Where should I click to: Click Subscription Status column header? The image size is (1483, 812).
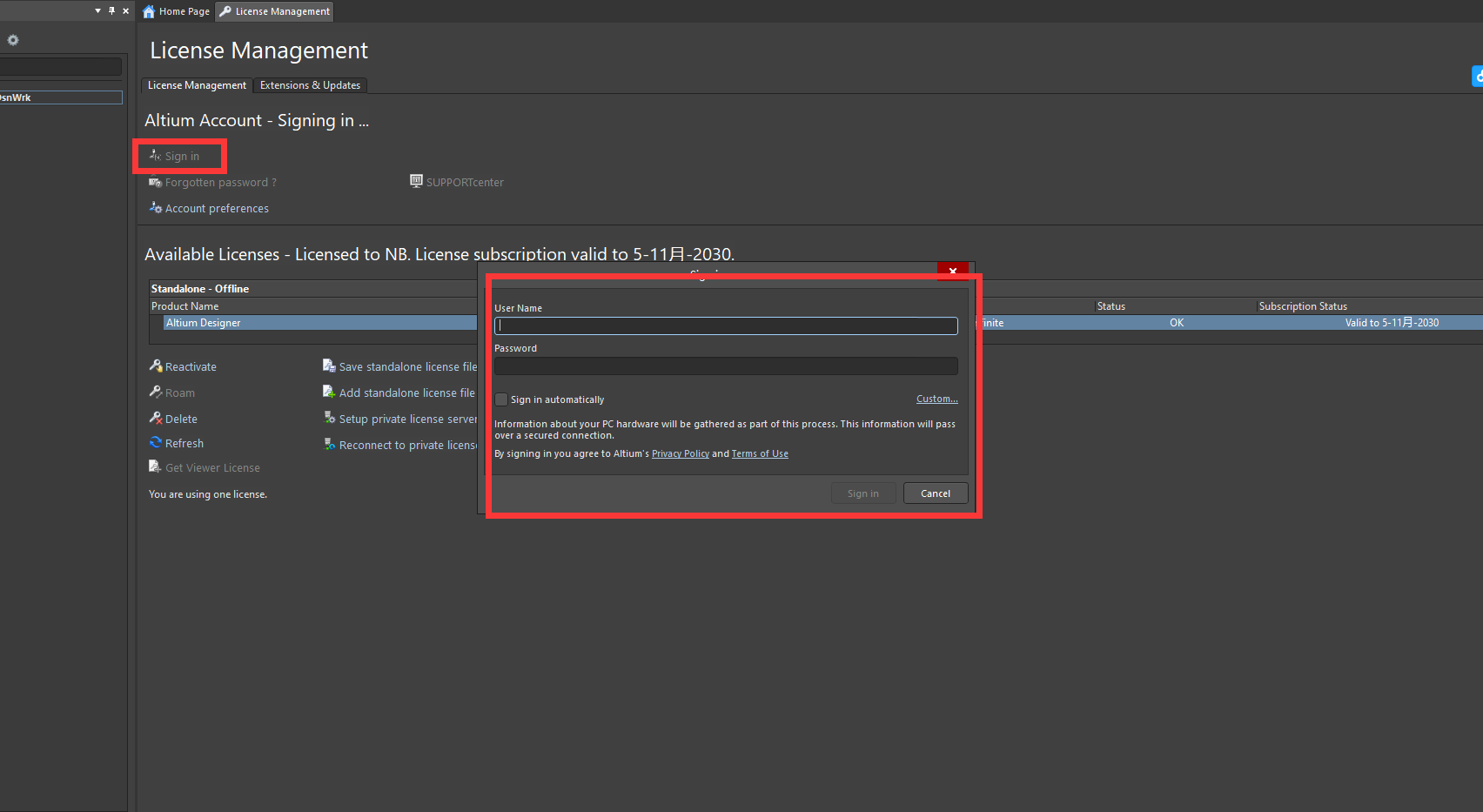(1303, 306)
